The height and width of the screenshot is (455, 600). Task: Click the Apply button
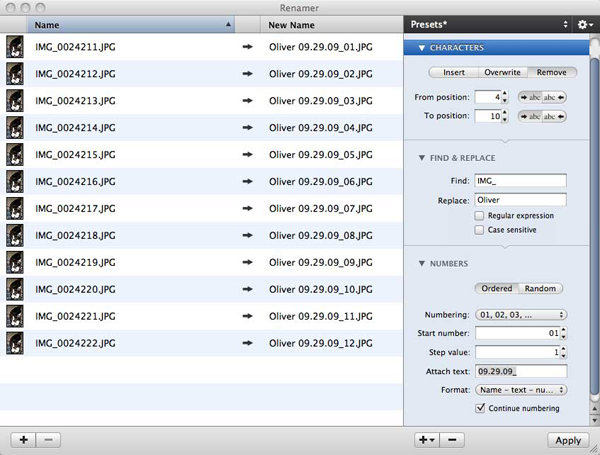[567, 440]
